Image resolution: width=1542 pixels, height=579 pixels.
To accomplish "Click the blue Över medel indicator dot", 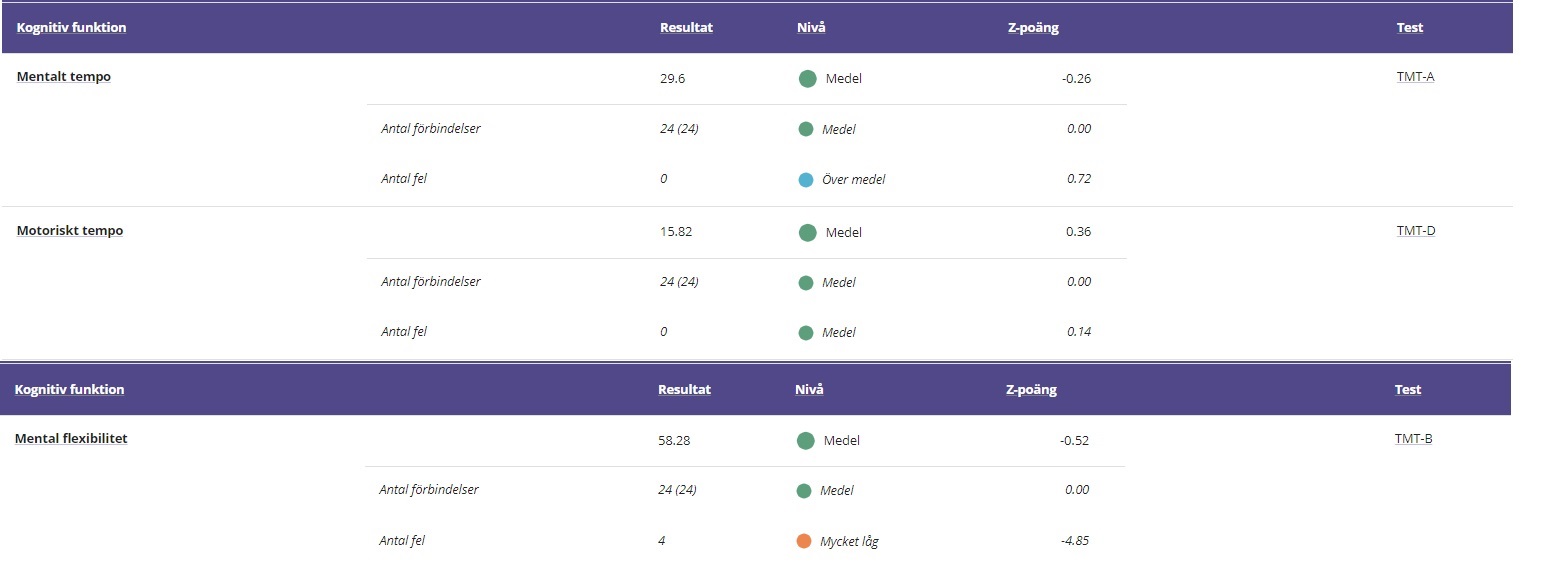I will coord(806,180).
